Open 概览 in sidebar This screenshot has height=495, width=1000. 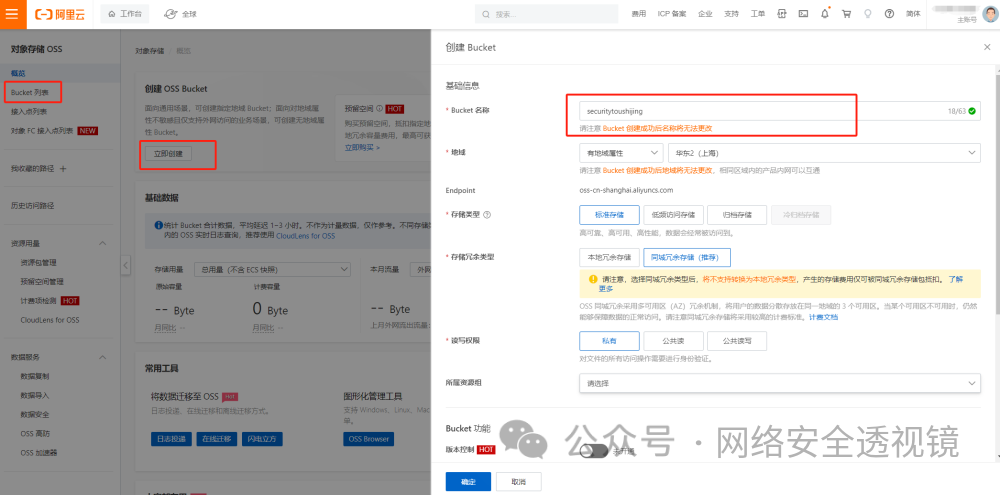coord(18,73)
